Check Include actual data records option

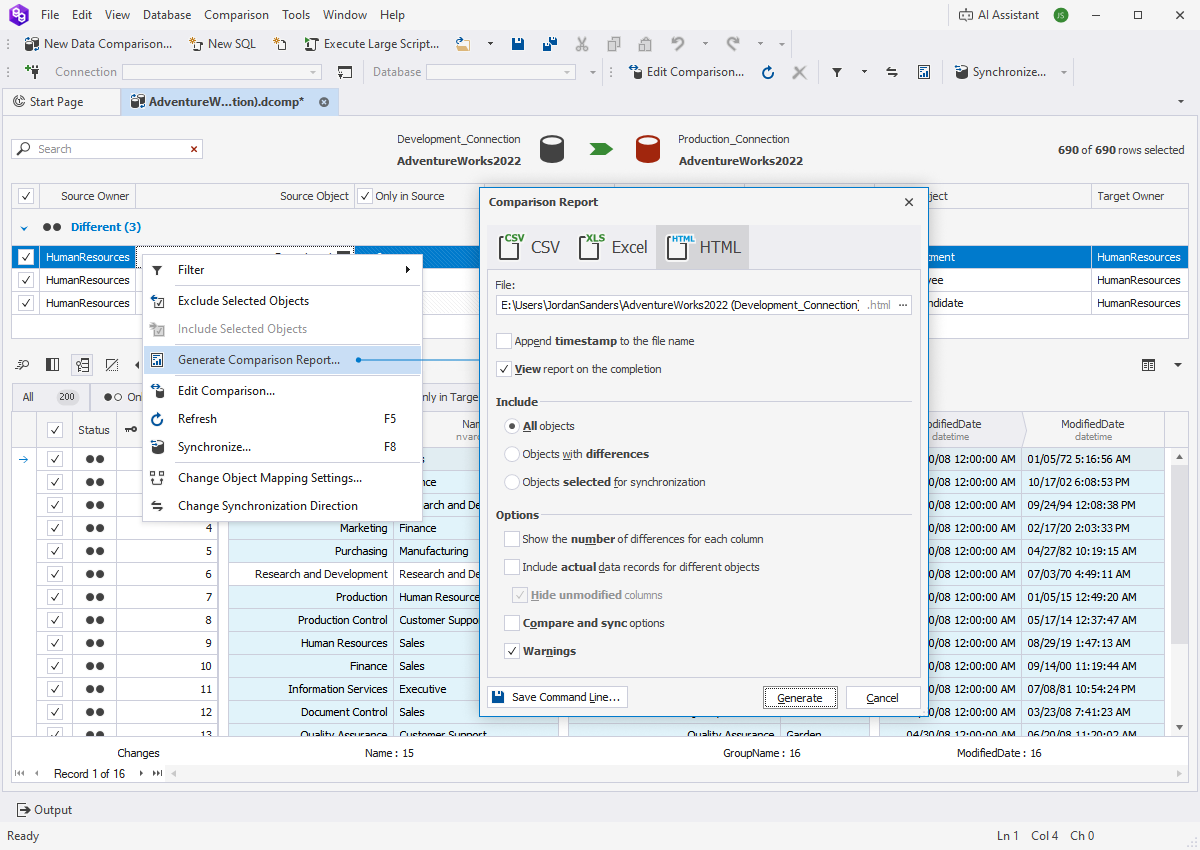pyautogui.click(x=512, y=567)
